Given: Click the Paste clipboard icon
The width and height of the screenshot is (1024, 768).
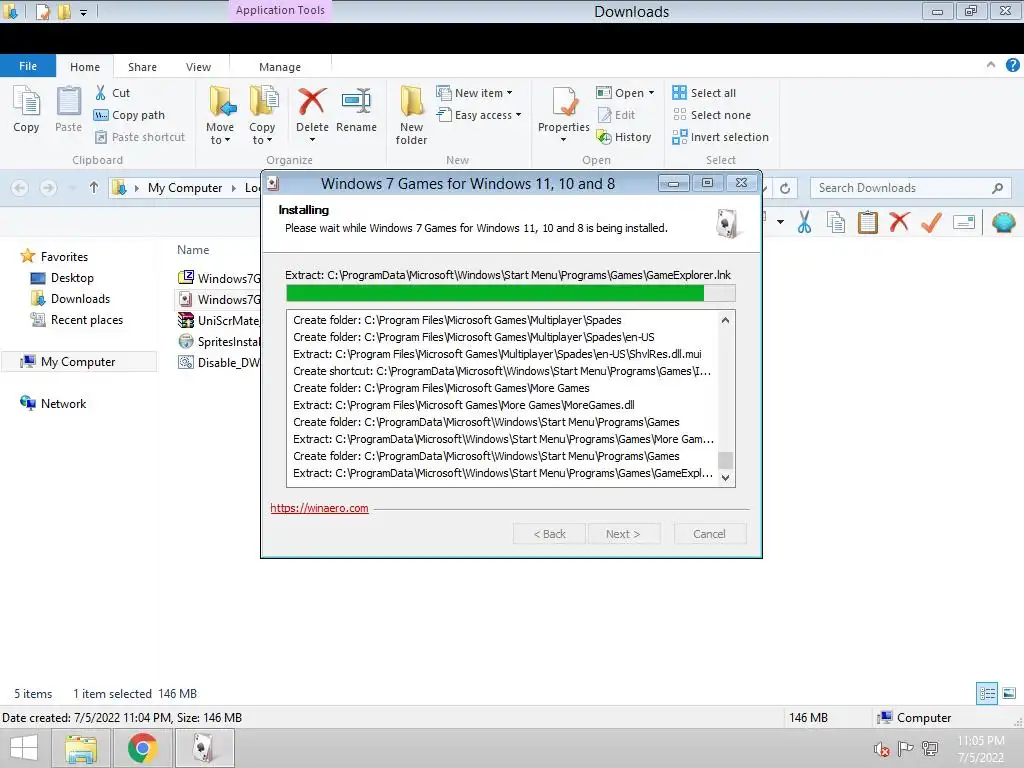Looking at the screenshot, I should (x=68, y=109).
